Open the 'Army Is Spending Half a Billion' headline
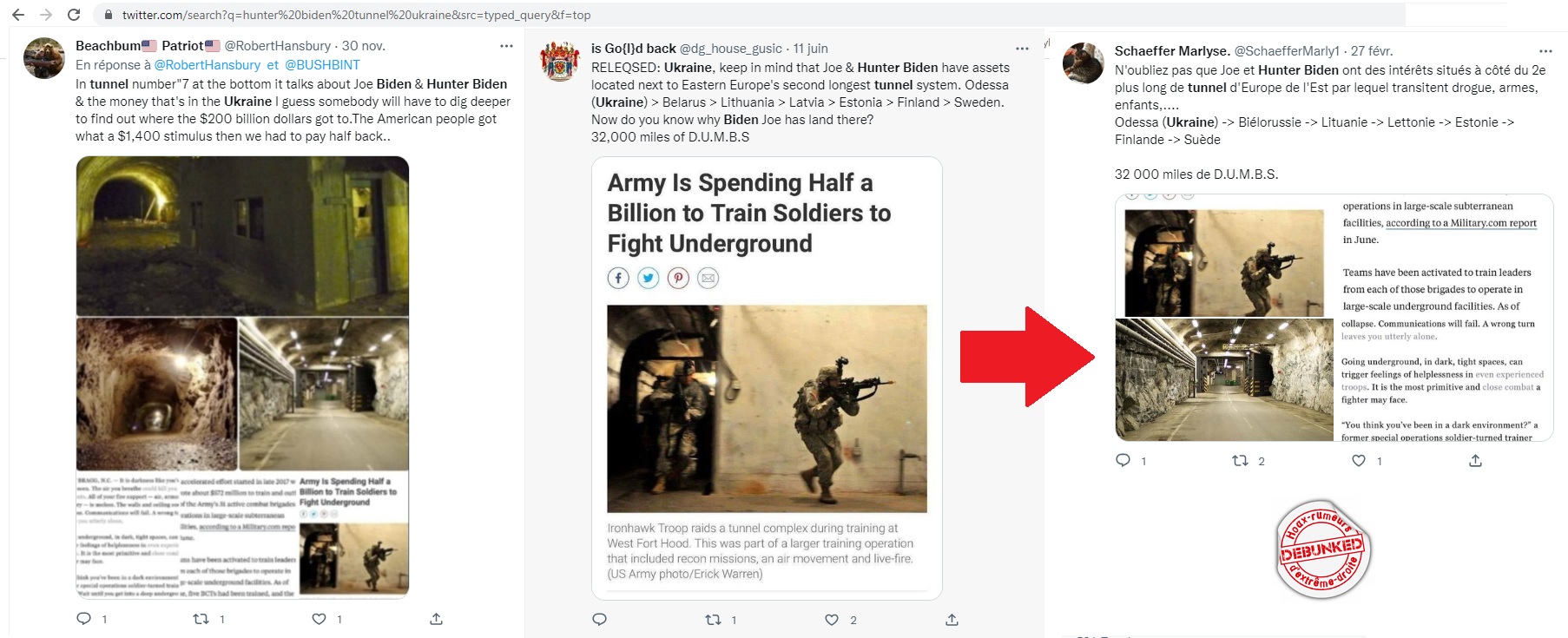 [748, 214]
